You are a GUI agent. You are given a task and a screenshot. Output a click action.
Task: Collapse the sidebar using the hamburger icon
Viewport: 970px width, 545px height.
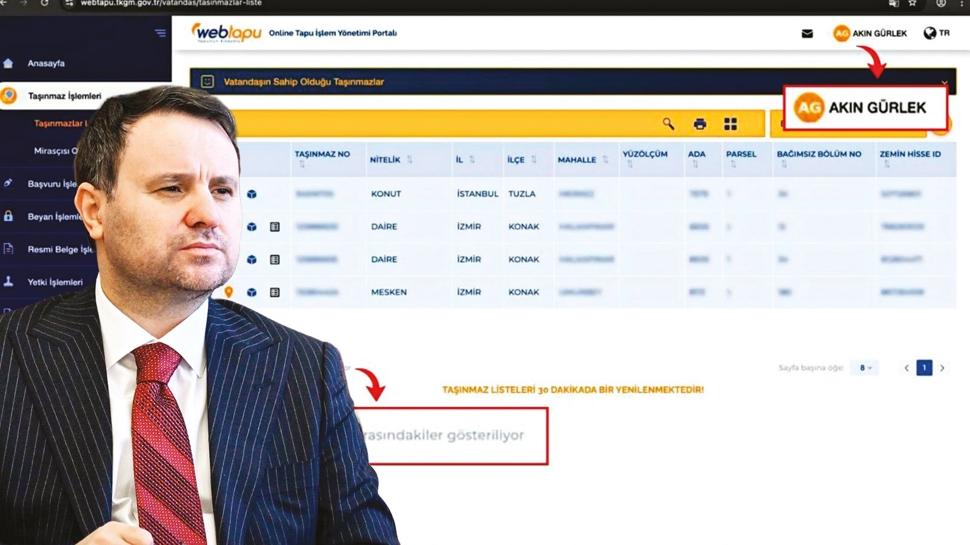click(x=160, y=33)
